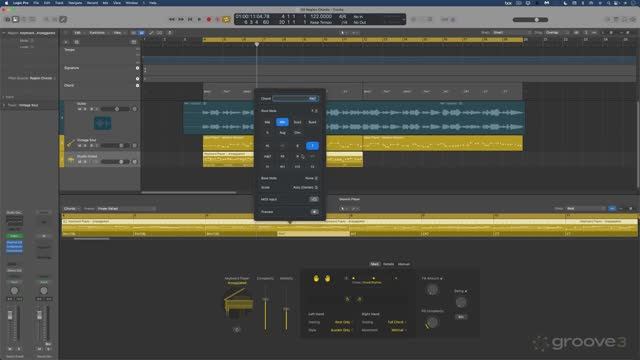
Task: Switch to the Main tab in Session Player
Action: pos(374,264)
